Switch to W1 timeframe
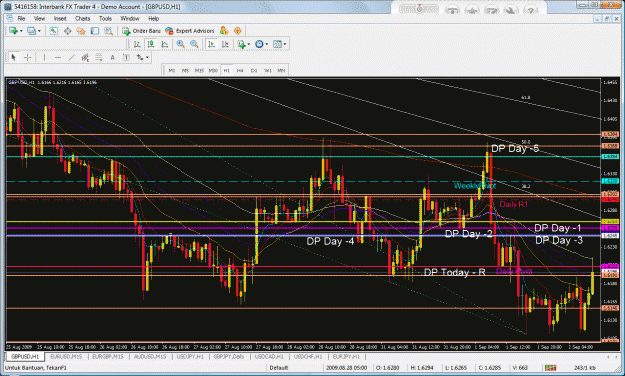This screenshot has width=625, height=376. coord(267,71)
